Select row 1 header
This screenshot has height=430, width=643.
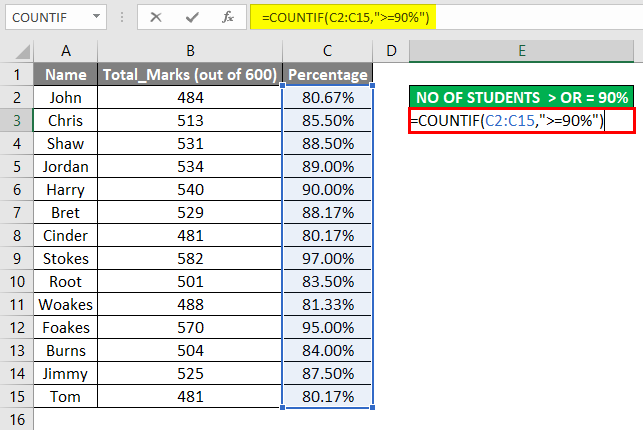pyautogui.click(x=17, y=75)
